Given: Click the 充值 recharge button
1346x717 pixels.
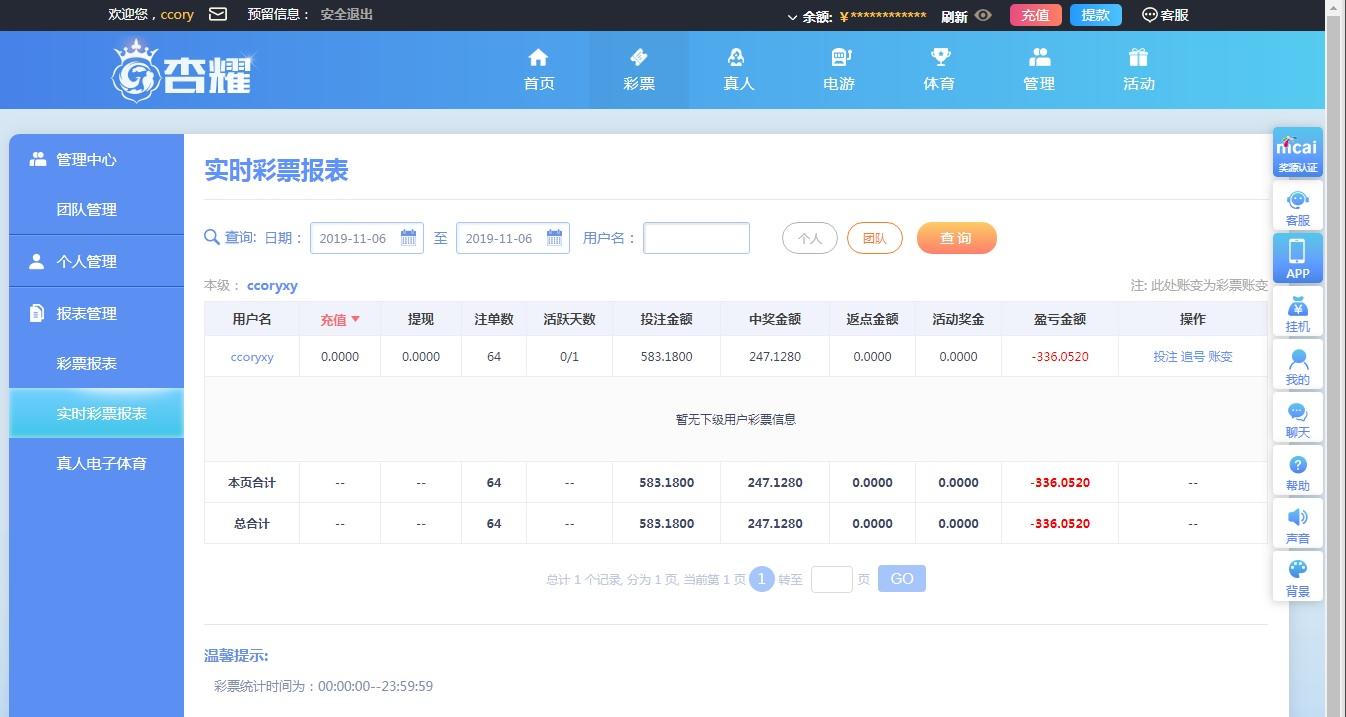Looking at the screenshot, I should tap(1035, 15).
